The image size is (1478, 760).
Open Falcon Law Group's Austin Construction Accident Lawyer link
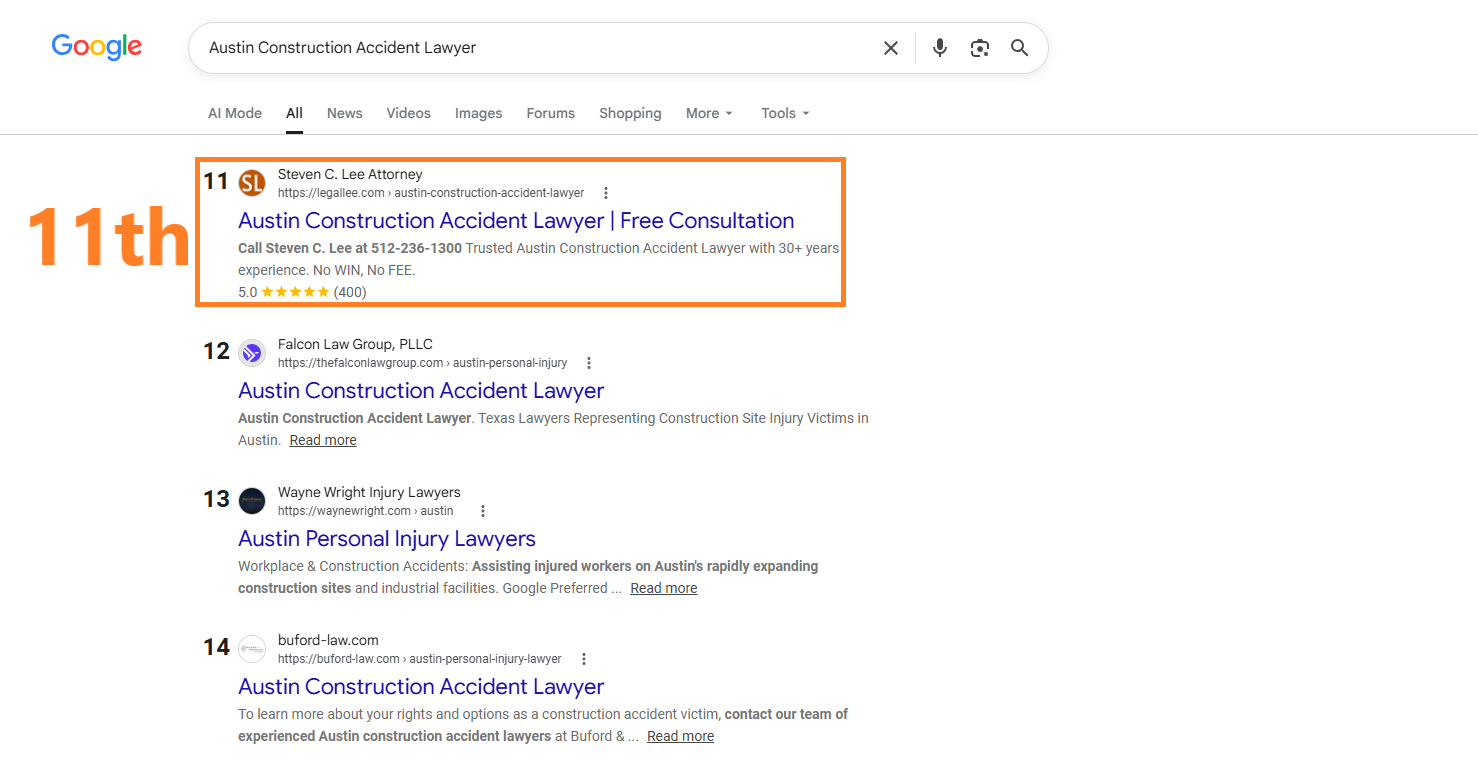click(x=421, y=391)
